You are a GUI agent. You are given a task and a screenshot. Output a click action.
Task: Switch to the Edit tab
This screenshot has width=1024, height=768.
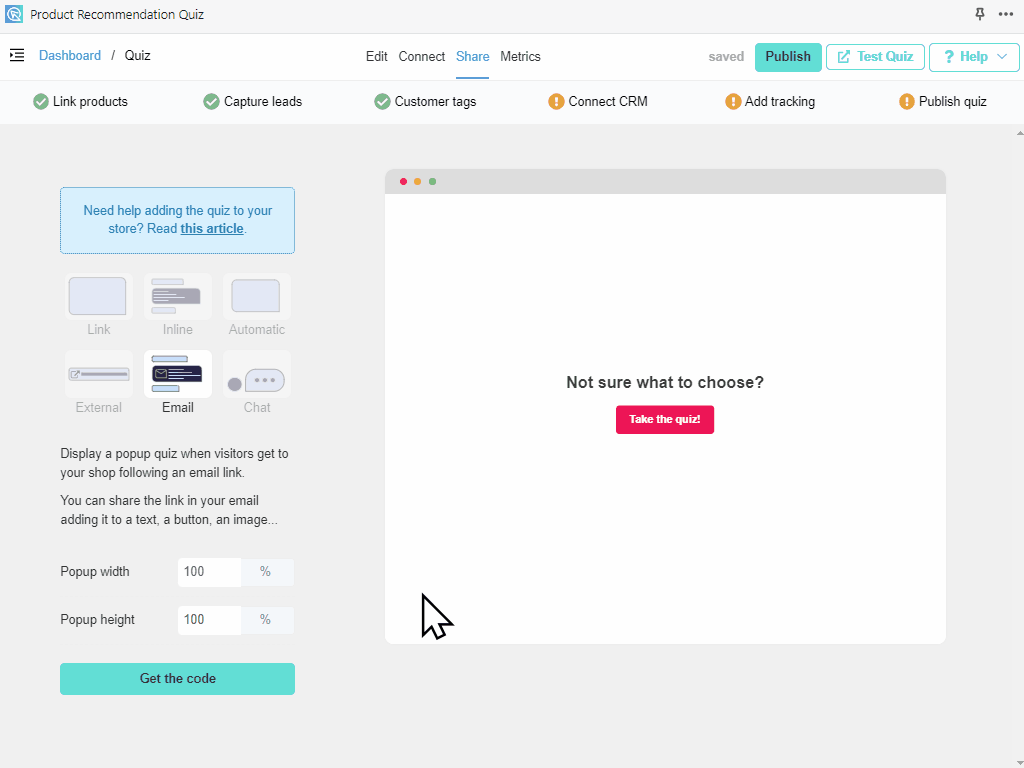pos(377,56)
